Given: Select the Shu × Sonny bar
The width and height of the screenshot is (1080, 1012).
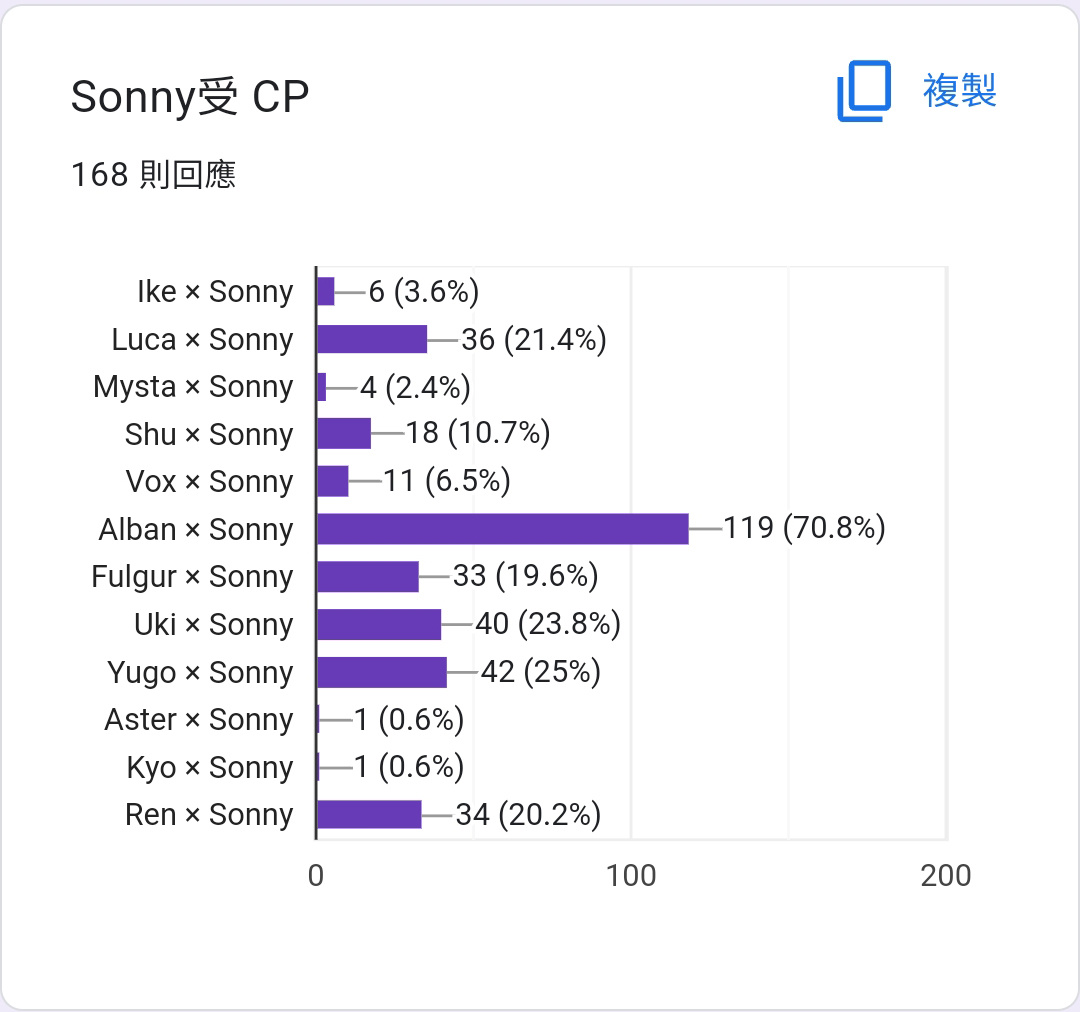Looking at the screenshot, I should 344,433.
